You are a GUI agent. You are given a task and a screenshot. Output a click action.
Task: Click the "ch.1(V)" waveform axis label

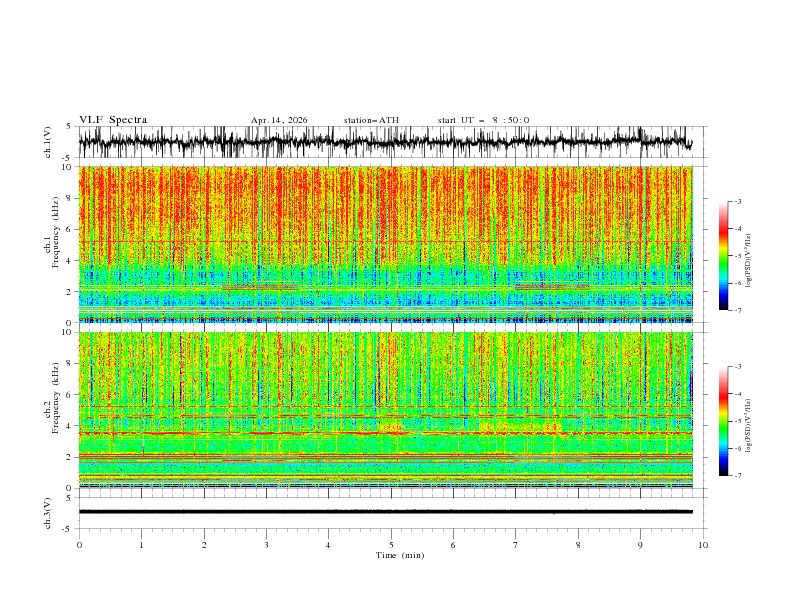(x=48, y=142)
